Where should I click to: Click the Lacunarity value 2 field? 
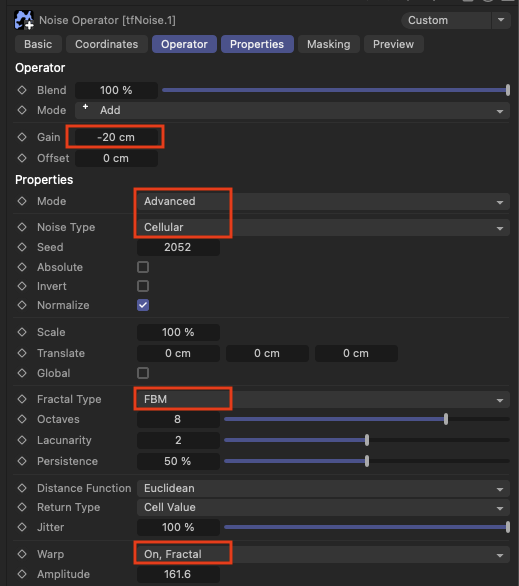coord(178,440)
